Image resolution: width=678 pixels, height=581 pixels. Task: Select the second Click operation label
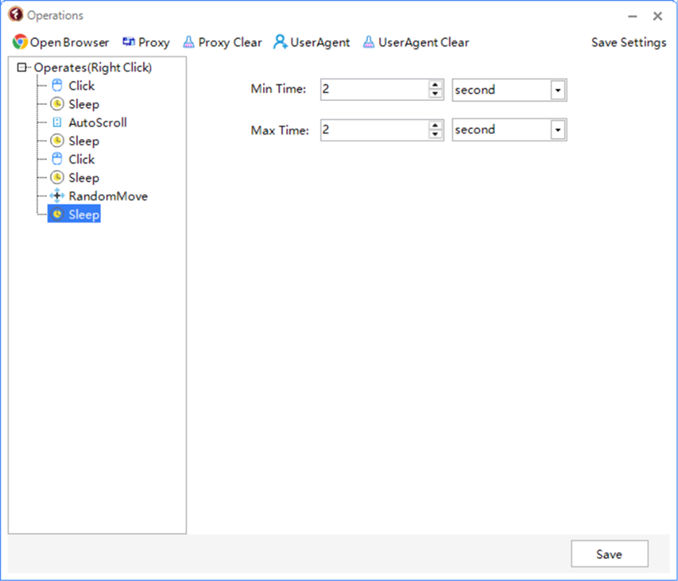81,159
